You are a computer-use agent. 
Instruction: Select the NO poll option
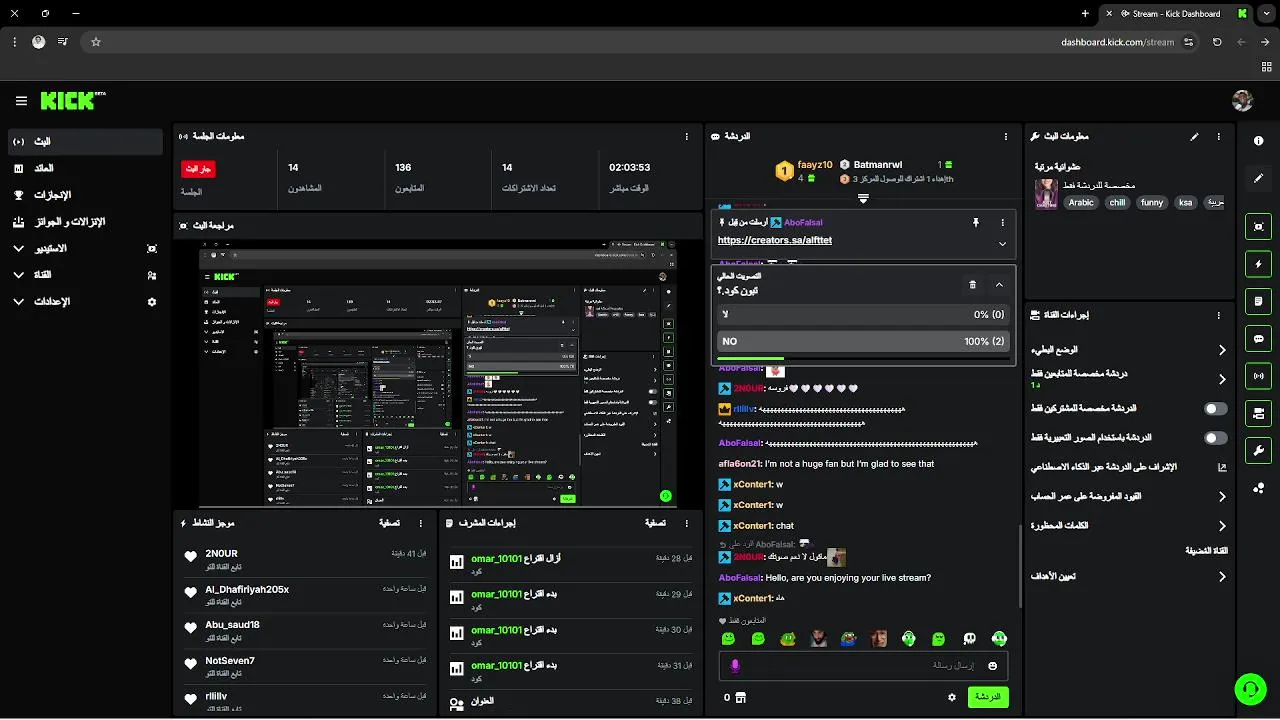coord(863,341)
